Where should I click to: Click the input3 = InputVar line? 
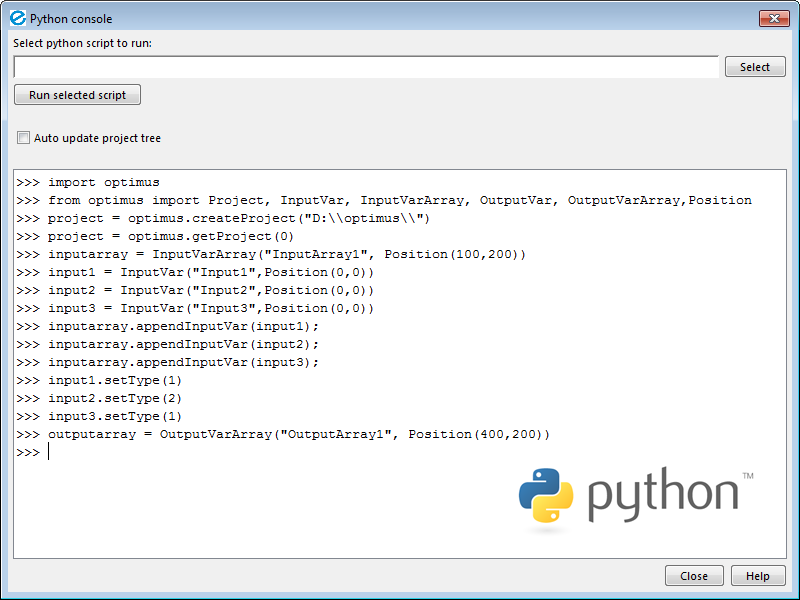[x=195, y=309]
